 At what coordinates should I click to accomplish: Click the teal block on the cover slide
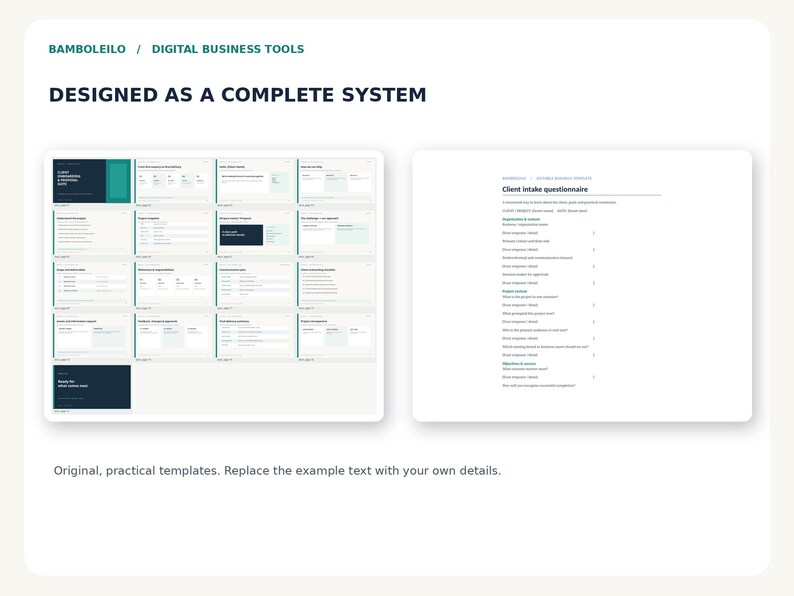tap(118, 181)
